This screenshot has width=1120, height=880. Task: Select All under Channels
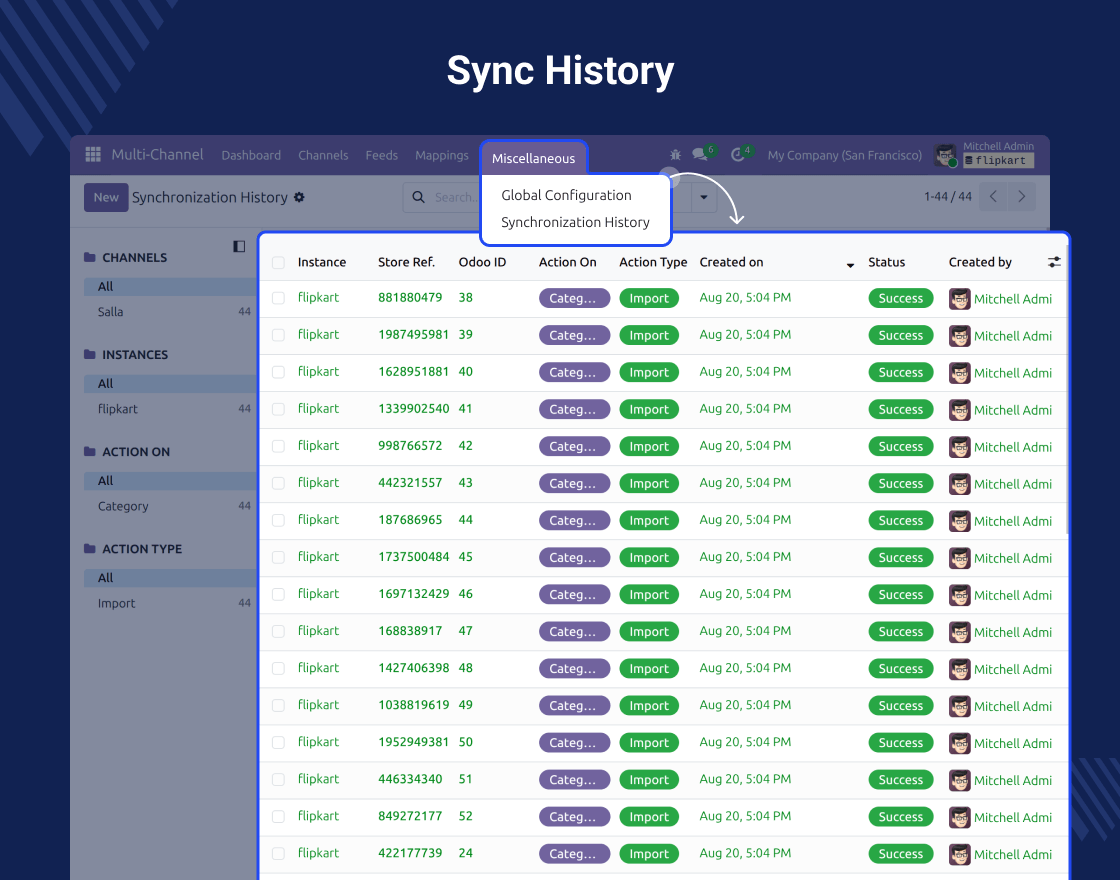pos(170,286)
